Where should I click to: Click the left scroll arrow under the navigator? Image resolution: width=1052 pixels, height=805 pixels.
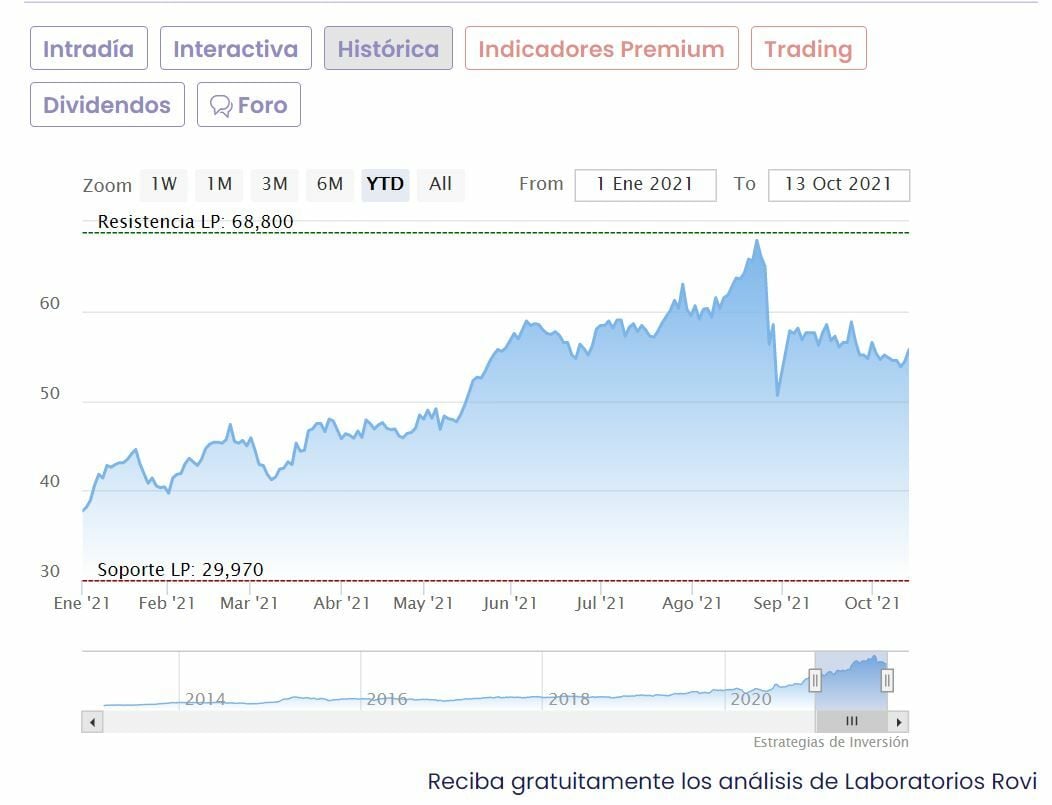coord(92,721)
